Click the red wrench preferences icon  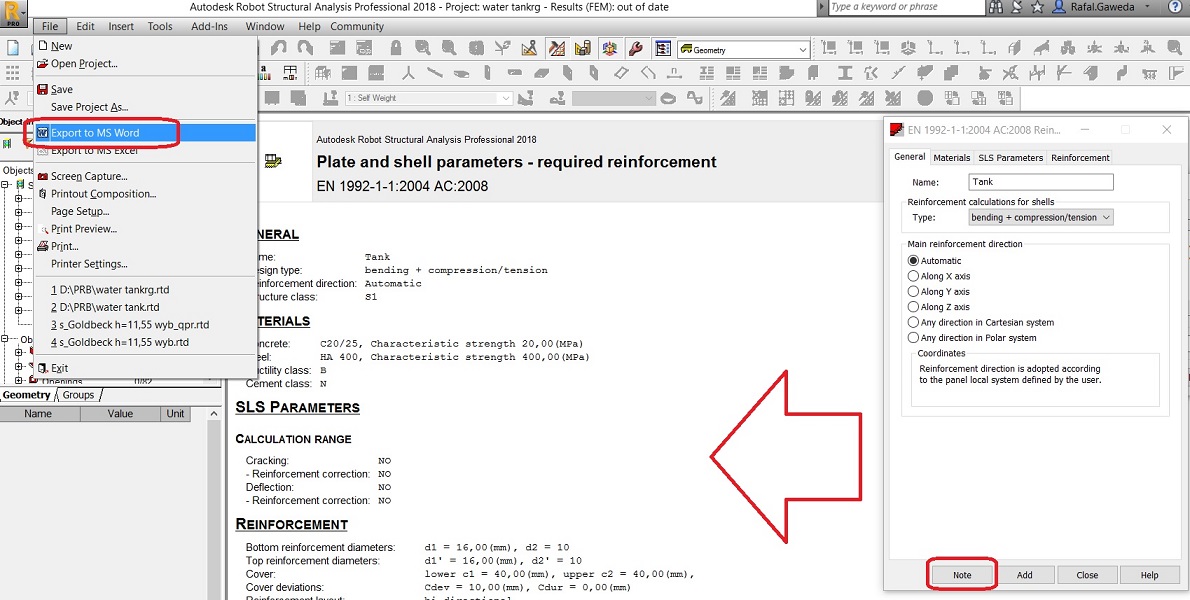click(636, 49)
